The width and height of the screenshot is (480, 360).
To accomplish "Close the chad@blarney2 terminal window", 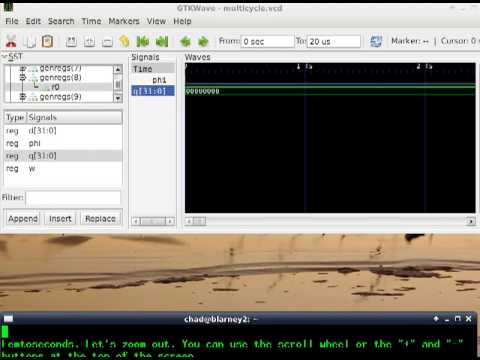I will coord(469,319).
